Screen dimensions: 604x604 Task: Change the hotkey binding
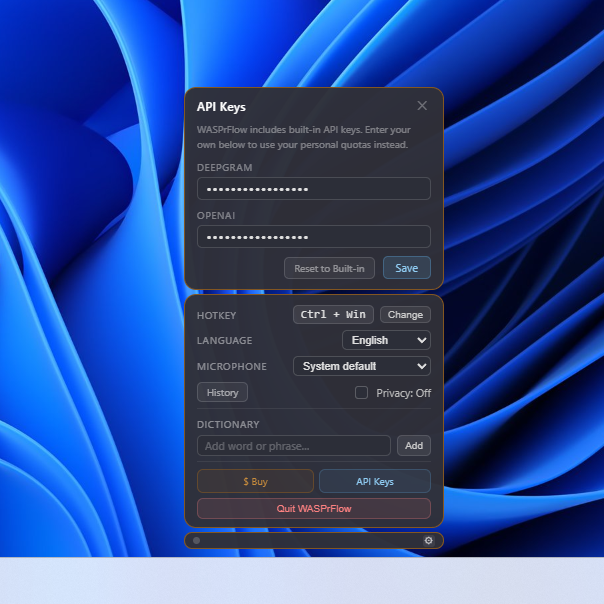(x=405, y=315)
